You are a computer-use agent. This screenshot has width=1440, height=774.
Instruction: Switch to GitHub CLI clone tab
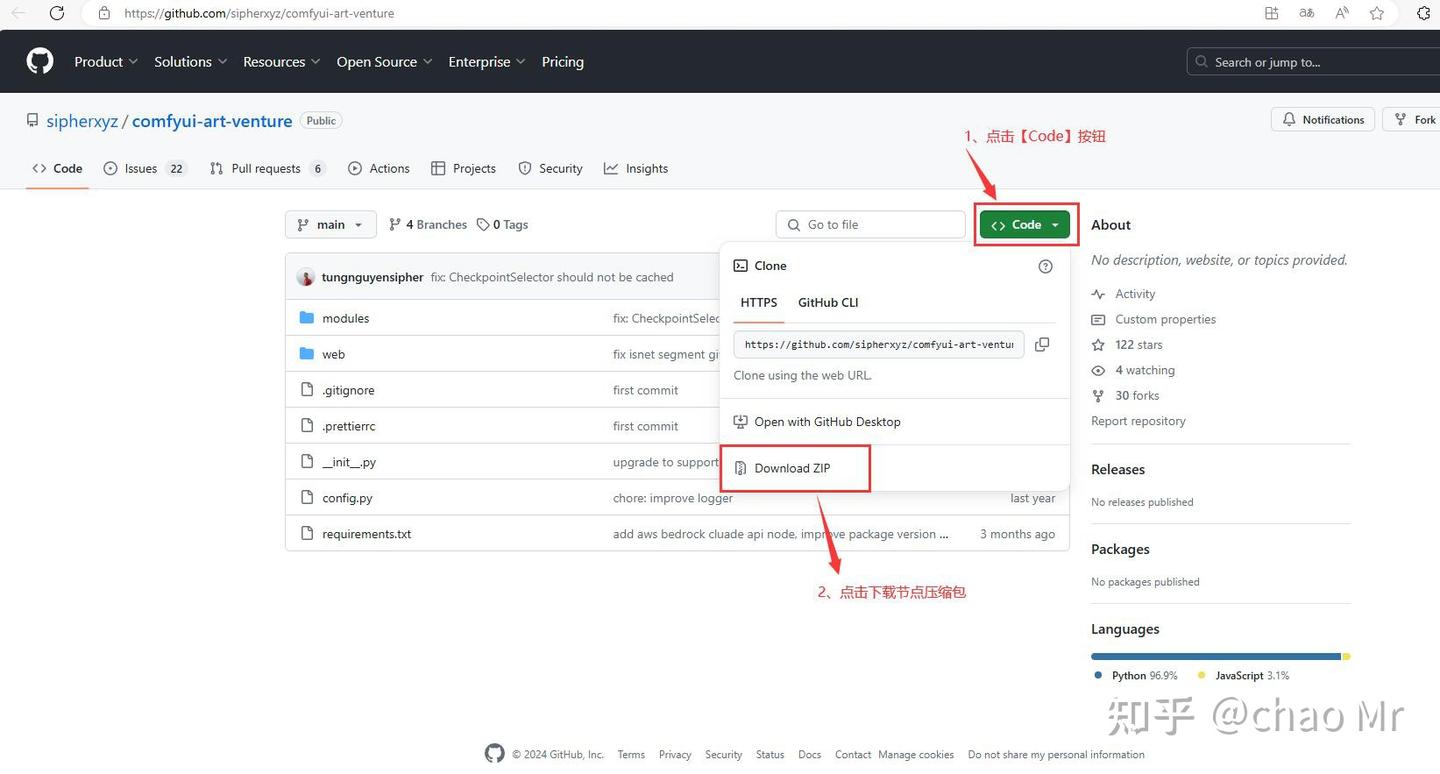828,303
